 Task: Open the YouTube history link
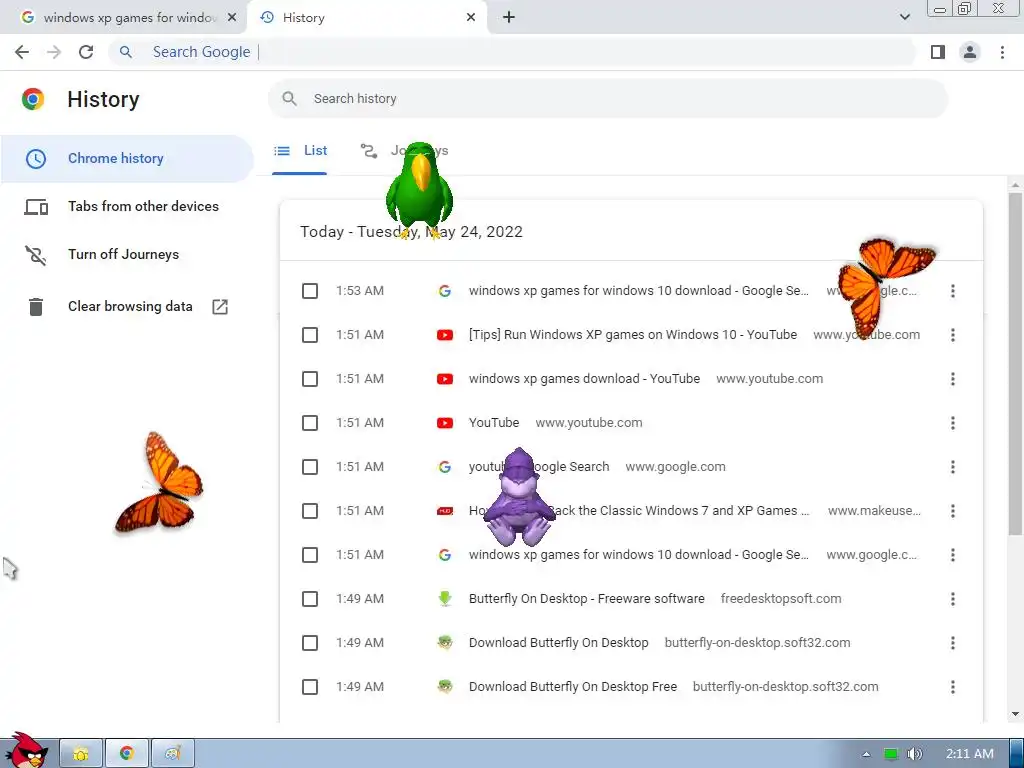coord(494,423)
